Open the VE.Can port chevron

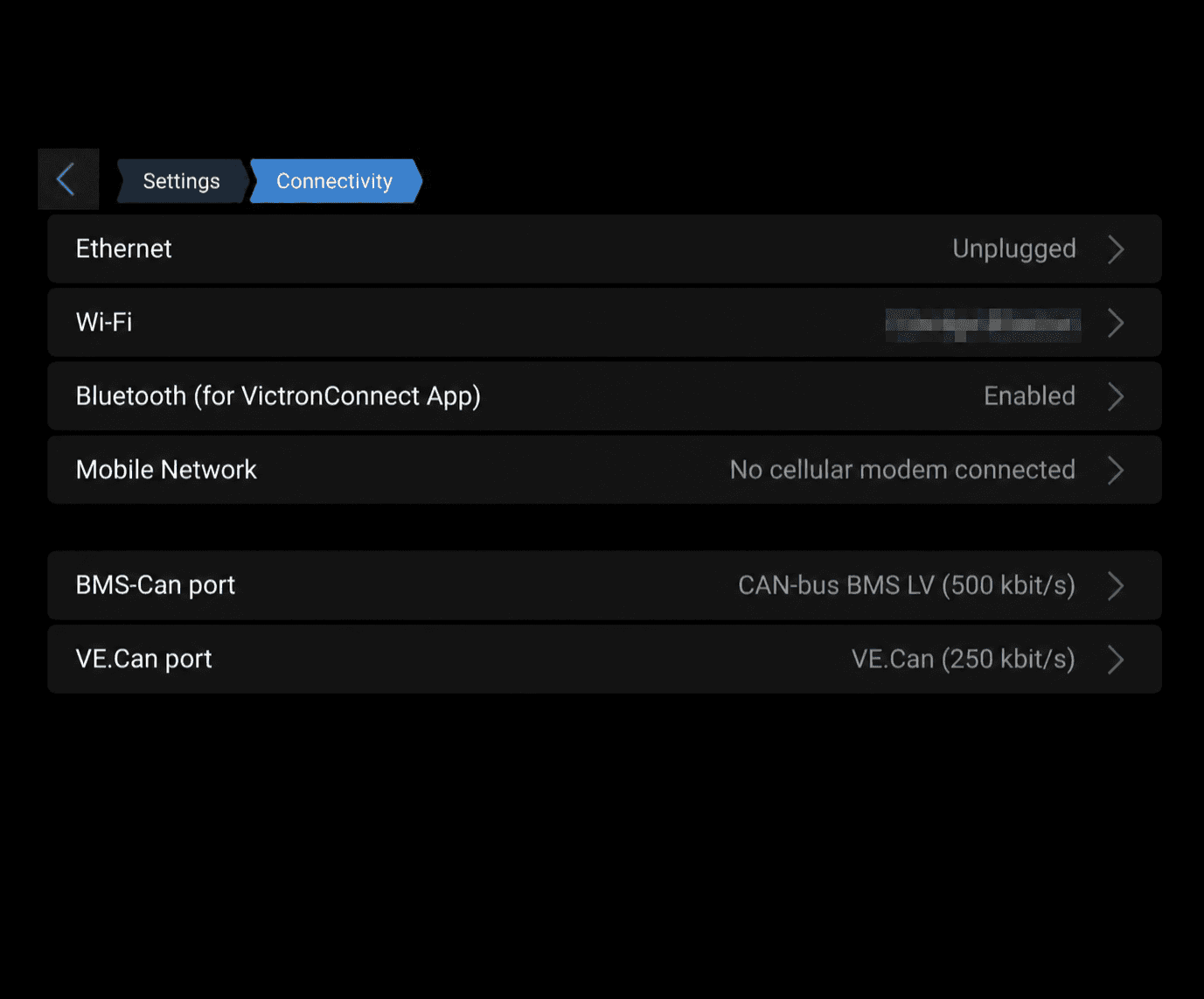coord(1116,659)
